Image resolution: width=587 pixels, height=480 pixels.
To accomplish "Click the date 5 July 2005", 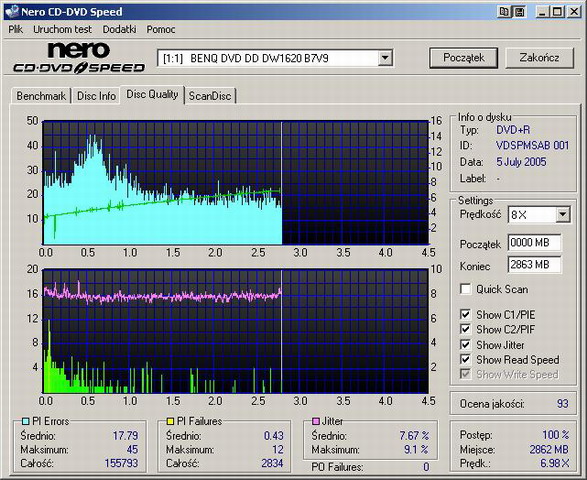I will (521, 162).
